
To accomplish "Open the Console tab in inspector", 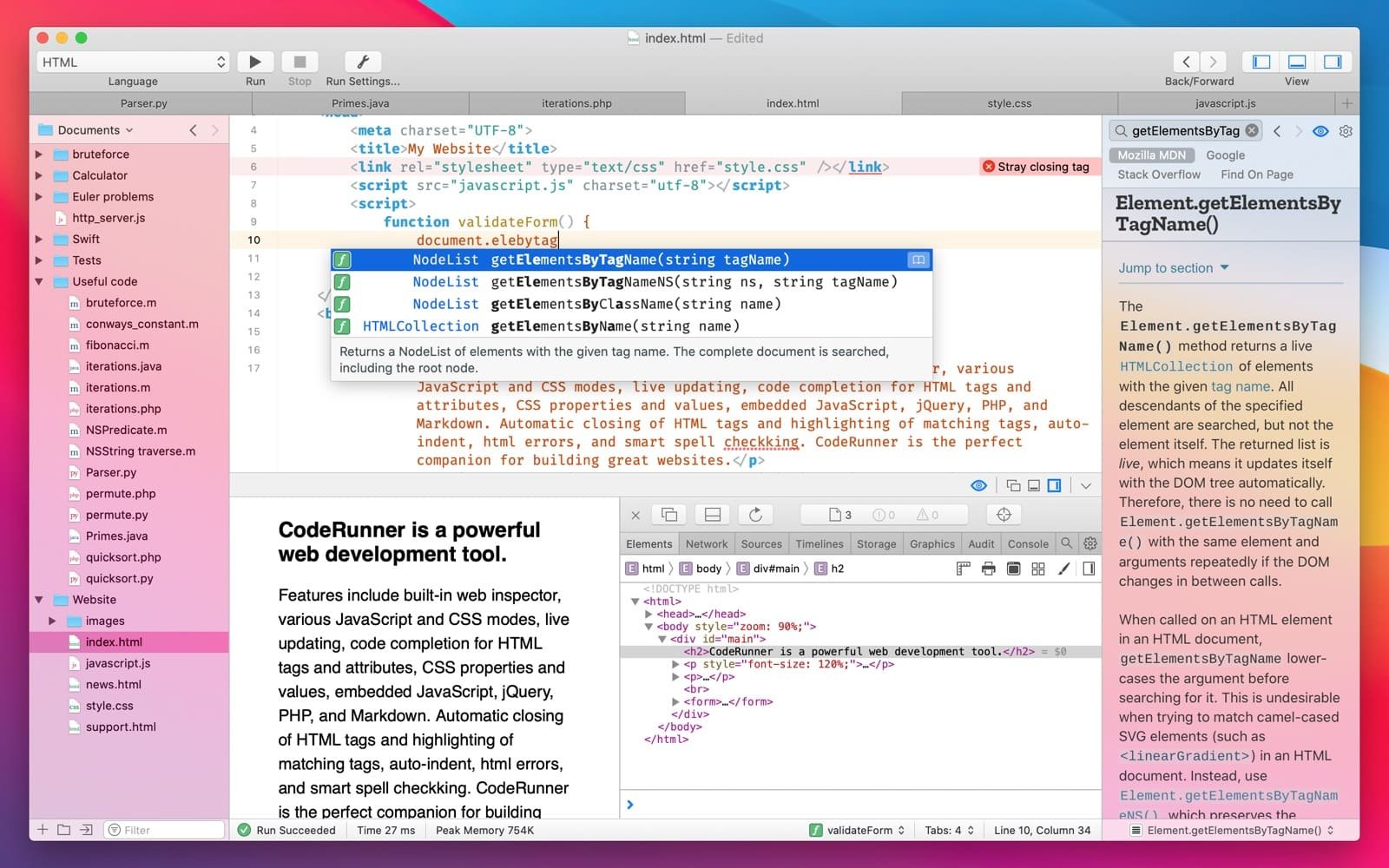I will 1028,543.
